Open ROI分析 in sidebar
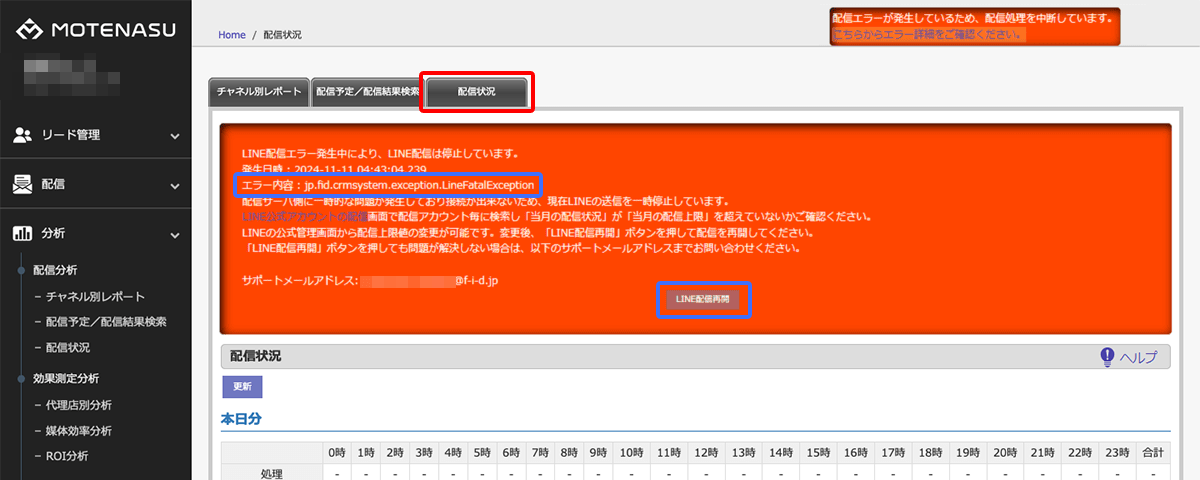The image size is (1200, 480). [x=67, y=457]
